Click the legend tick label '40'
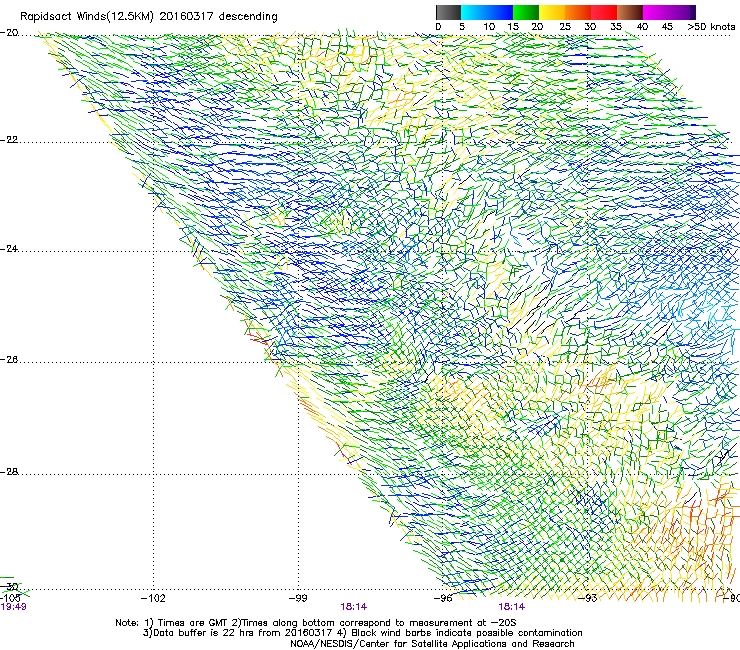The height and width of the screenshot is (650, 740). click(x=642, y=27)
